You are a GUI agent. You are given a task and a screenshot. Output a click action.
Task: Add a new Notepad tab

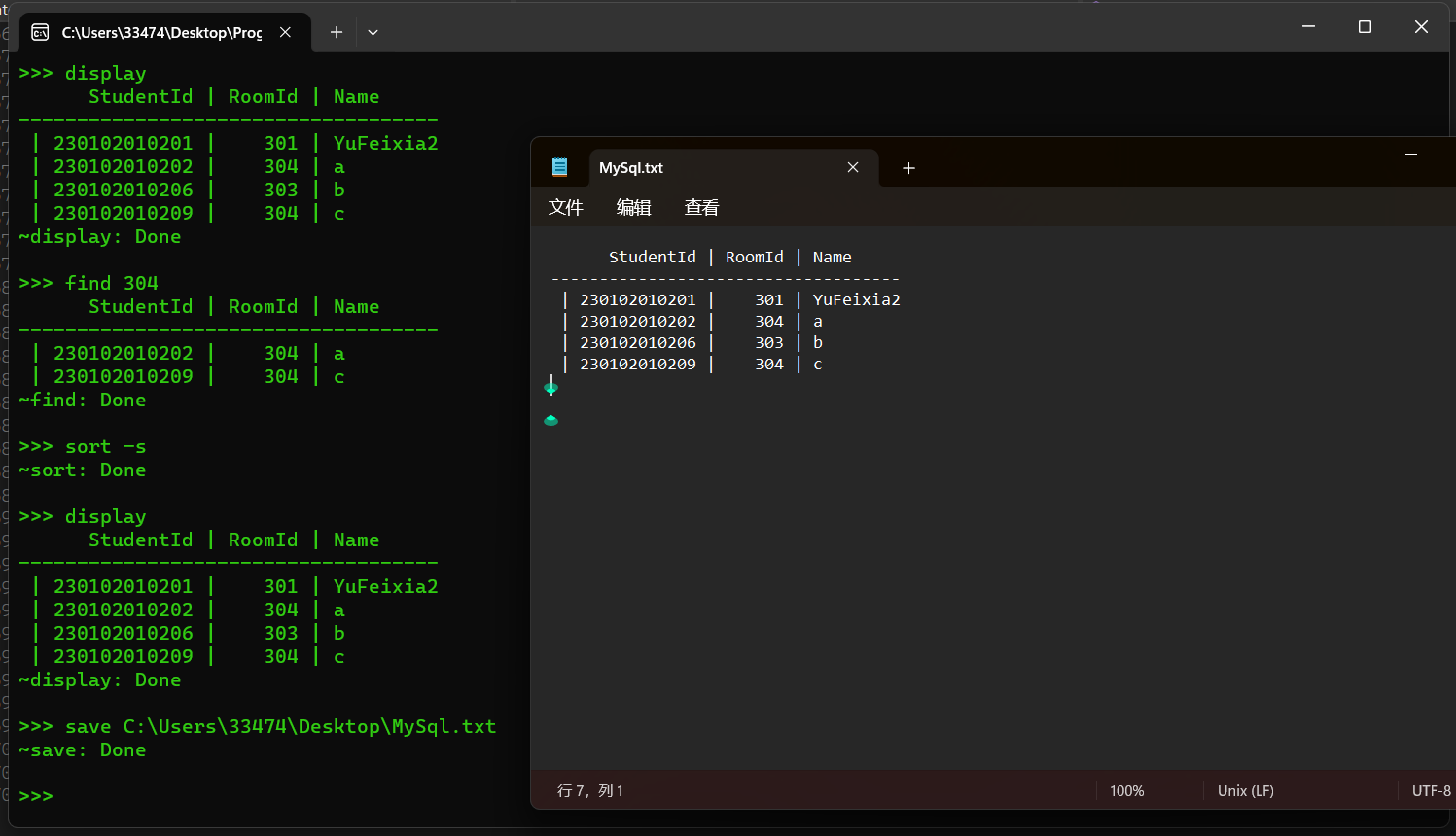[x=908, y=168]
